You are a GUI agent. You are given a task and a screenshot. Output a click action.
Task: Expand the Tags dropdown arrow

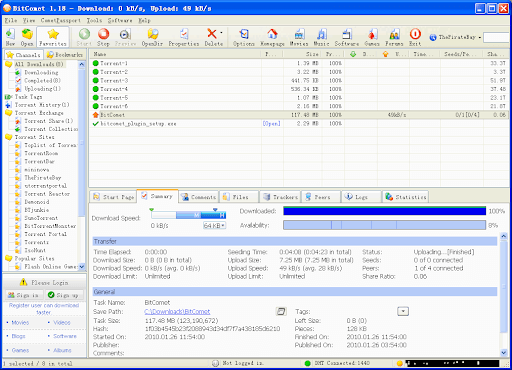[x=403, y=311]
